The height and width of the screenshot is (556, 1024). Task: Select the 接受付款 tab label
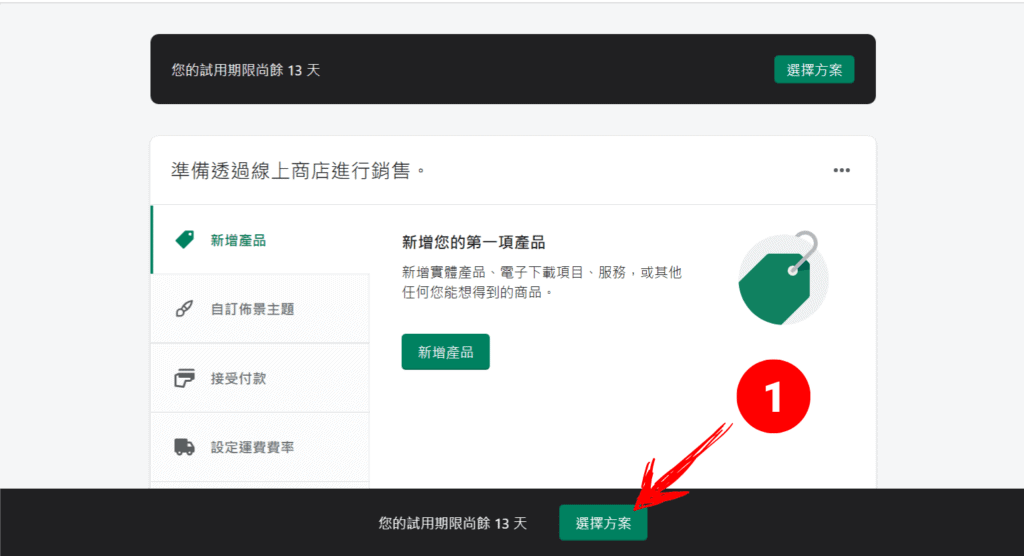tap(238, 378)
